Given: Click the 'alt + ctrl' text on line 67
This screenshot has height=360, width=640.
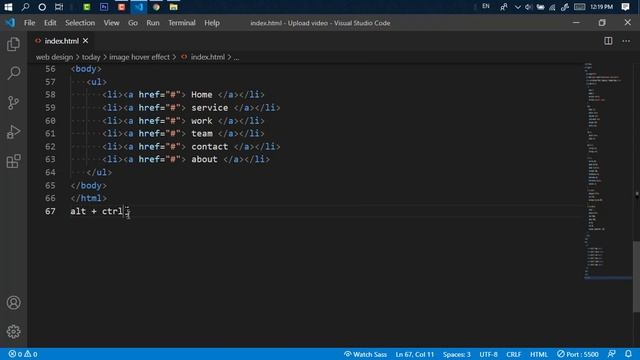Looking at the screenshot, I should (x=97, y=211).
